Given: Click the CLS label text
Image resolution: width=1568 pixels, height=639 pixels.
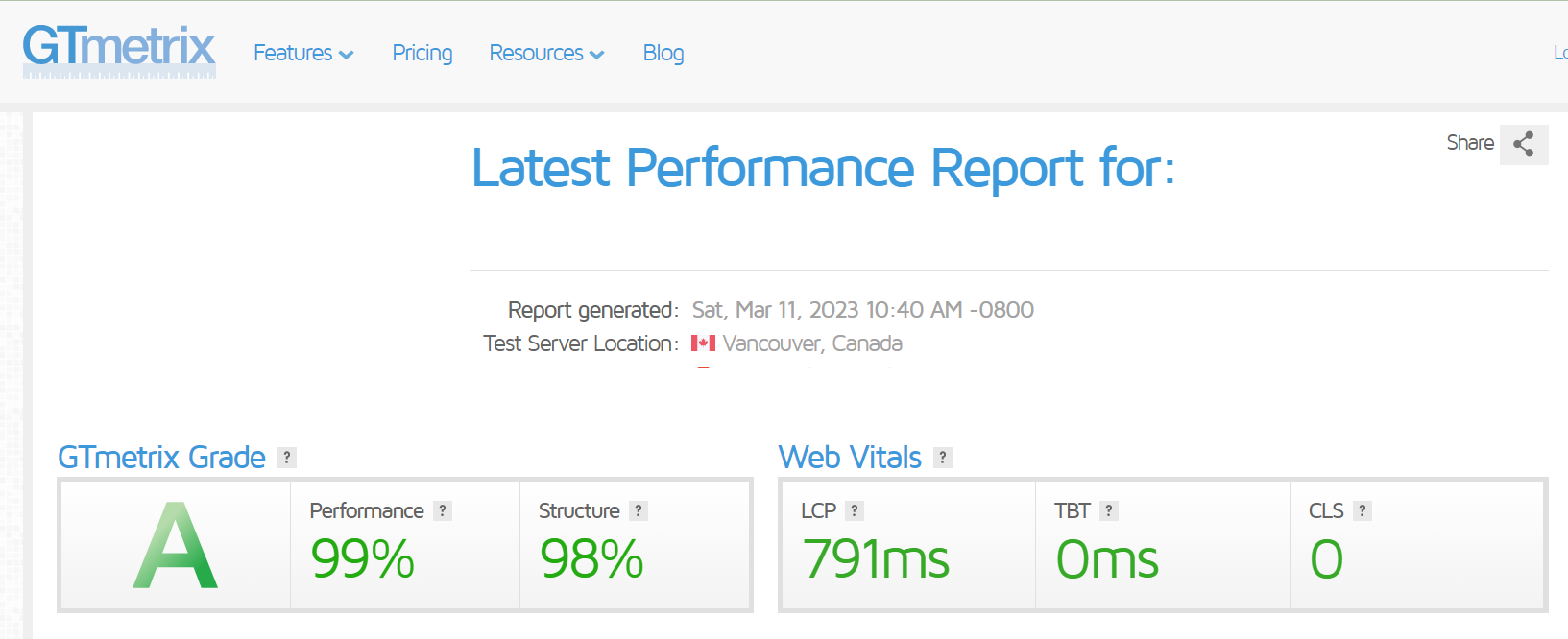Looking at the screenshot, I should pyautogui.click(x=1326, y=511).
